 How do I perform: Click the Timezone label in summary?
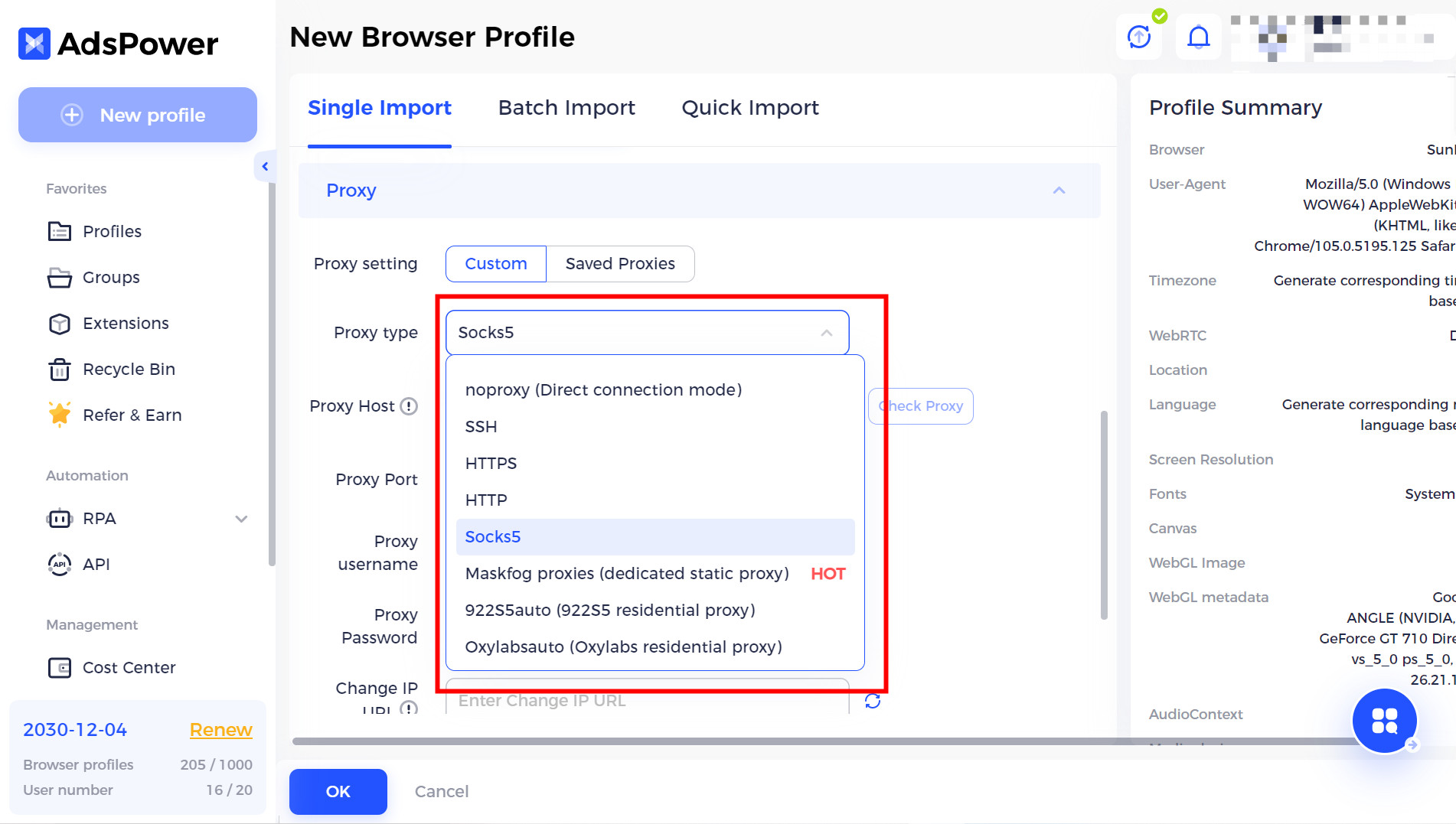pos(1183,280)
